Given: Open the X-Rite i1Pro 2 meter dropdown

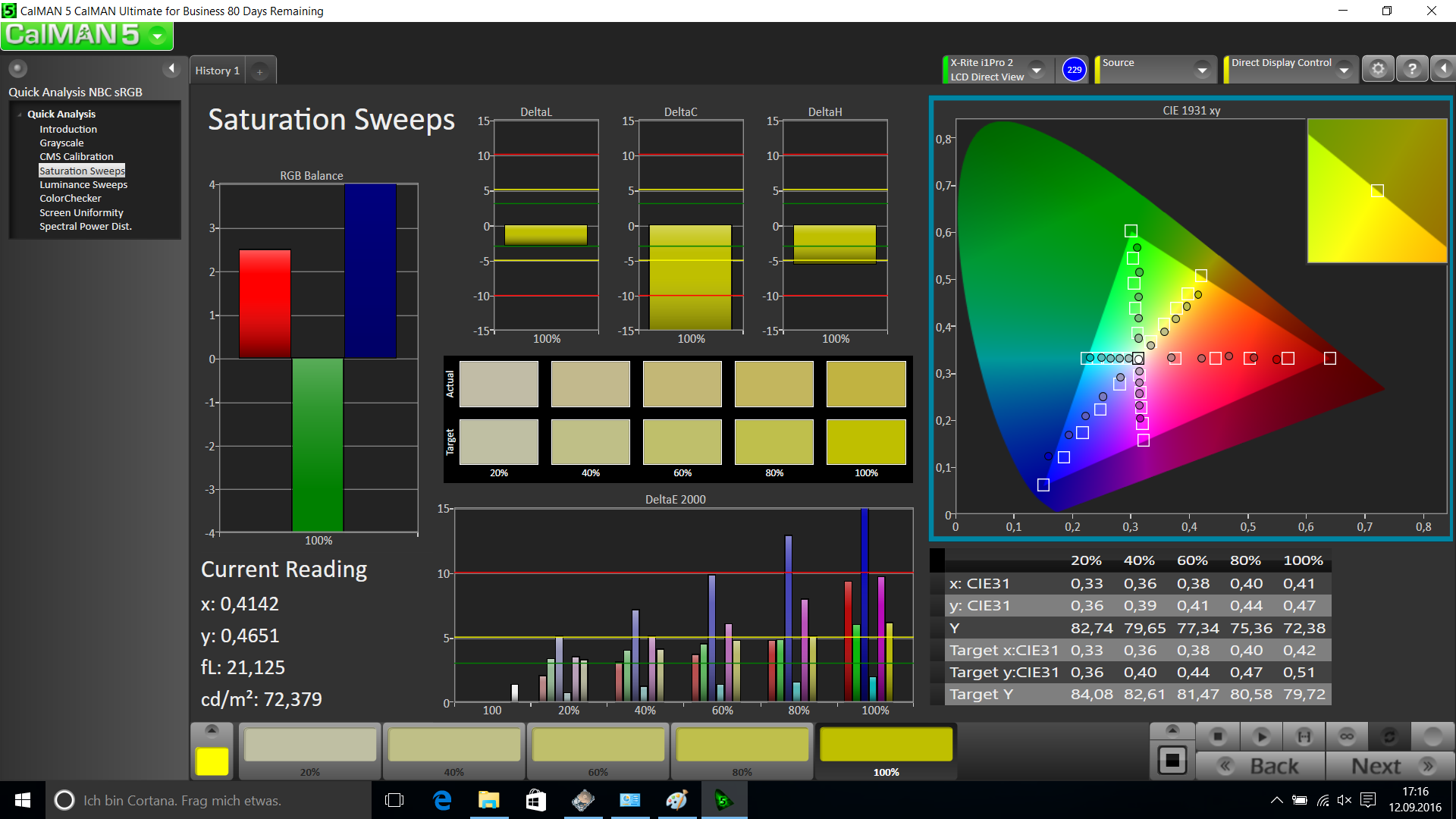Looking at the screenshot, I should 1036,70.
